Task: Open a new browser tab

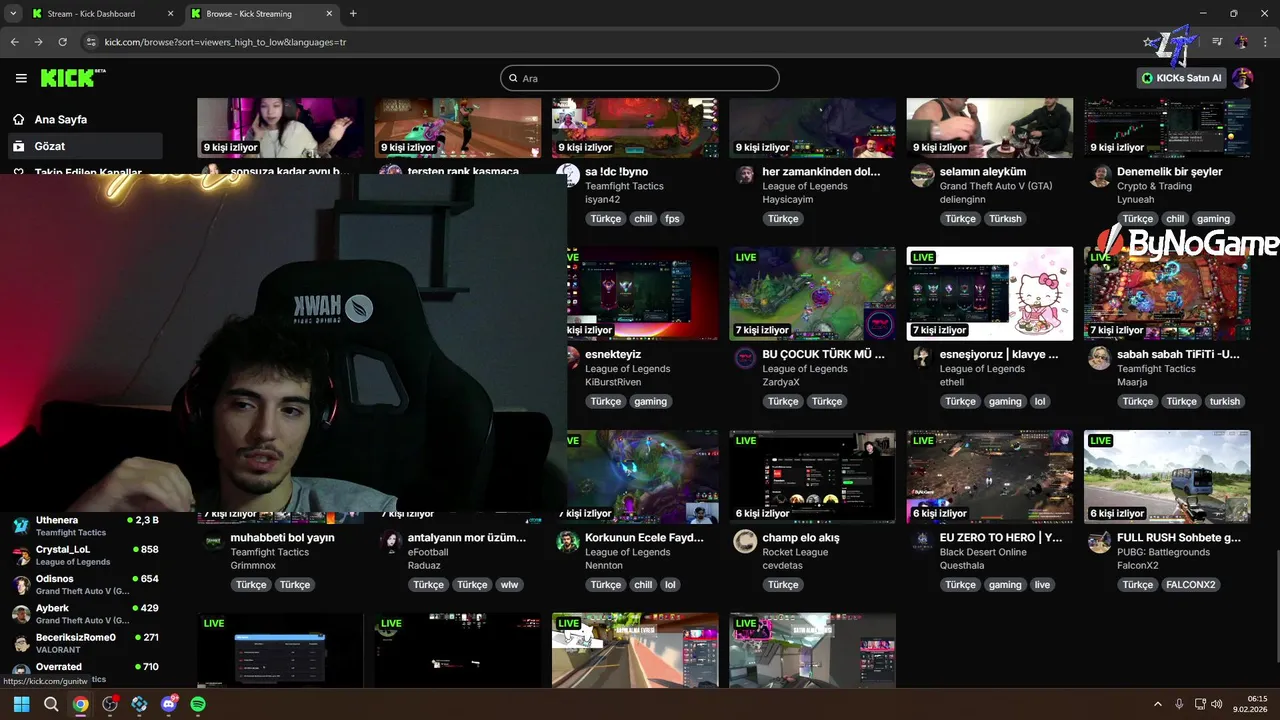Action: click(353, 14)
